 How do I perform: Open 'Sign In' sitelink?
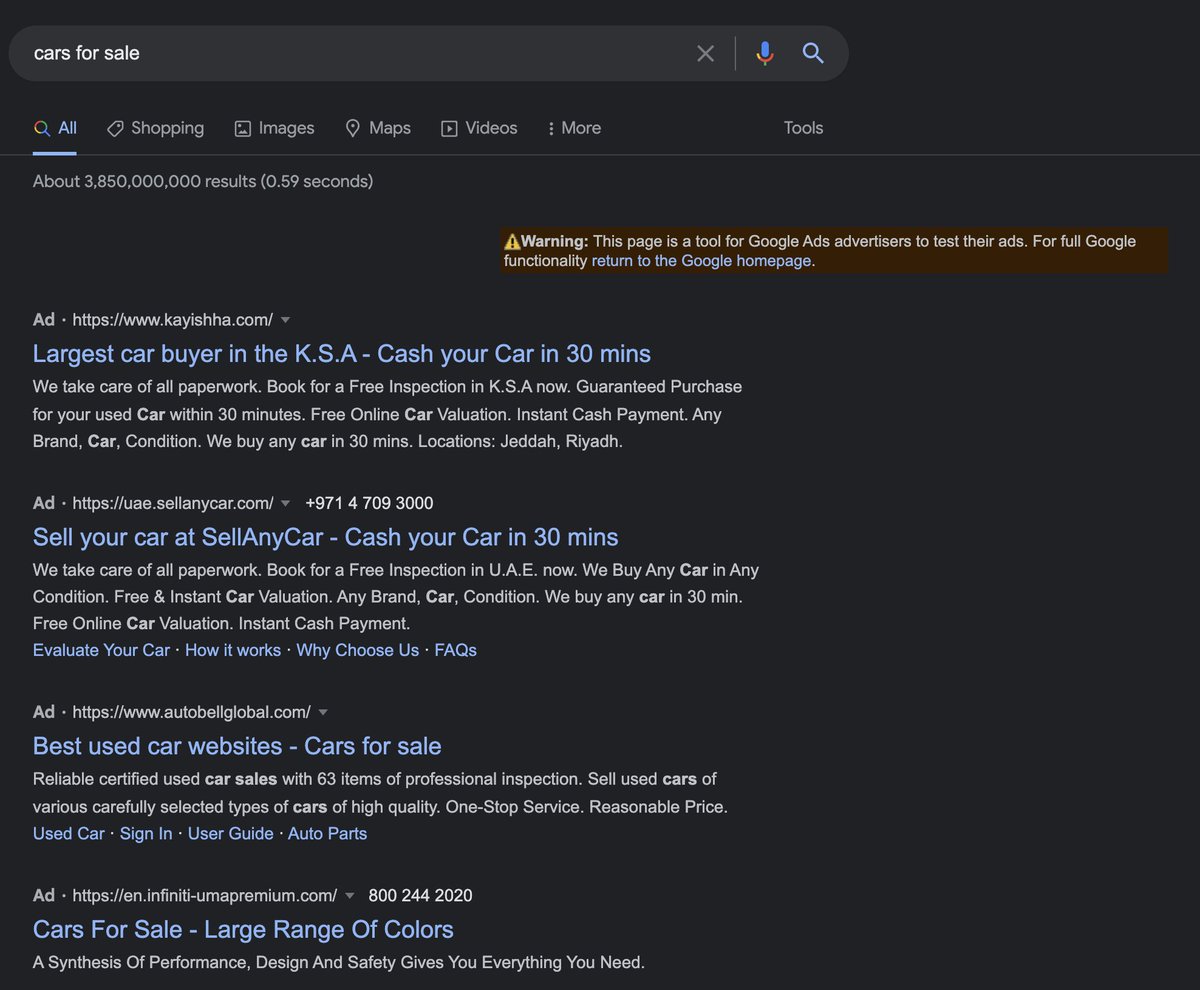(146, 833)
